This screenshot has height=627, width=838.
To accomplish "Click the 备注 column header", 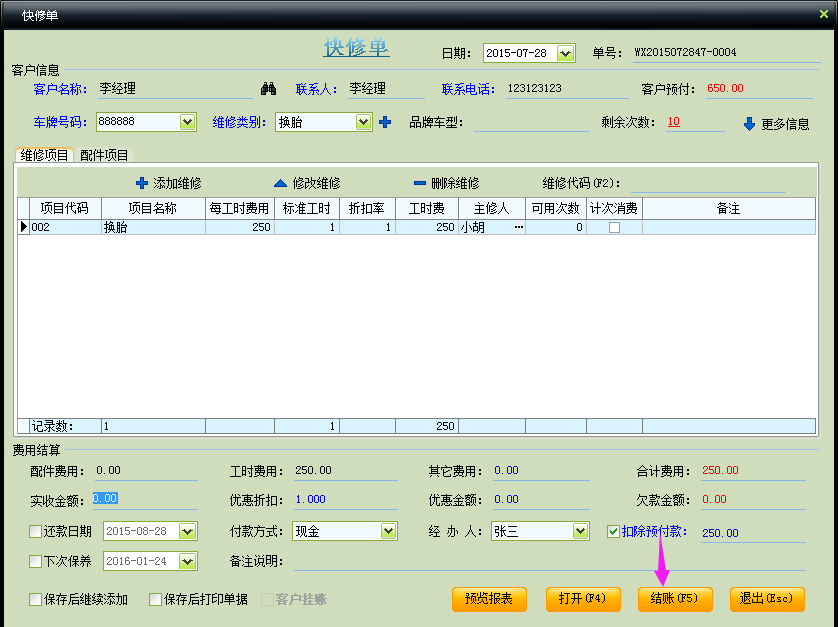I will tap(729, 208).
